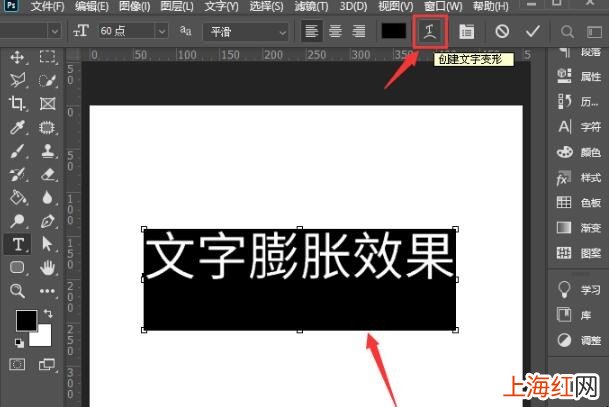Screen dimensions: 609x407
Task: Toggle the character and paragraph panels
Action: click(x=466, y=31)
